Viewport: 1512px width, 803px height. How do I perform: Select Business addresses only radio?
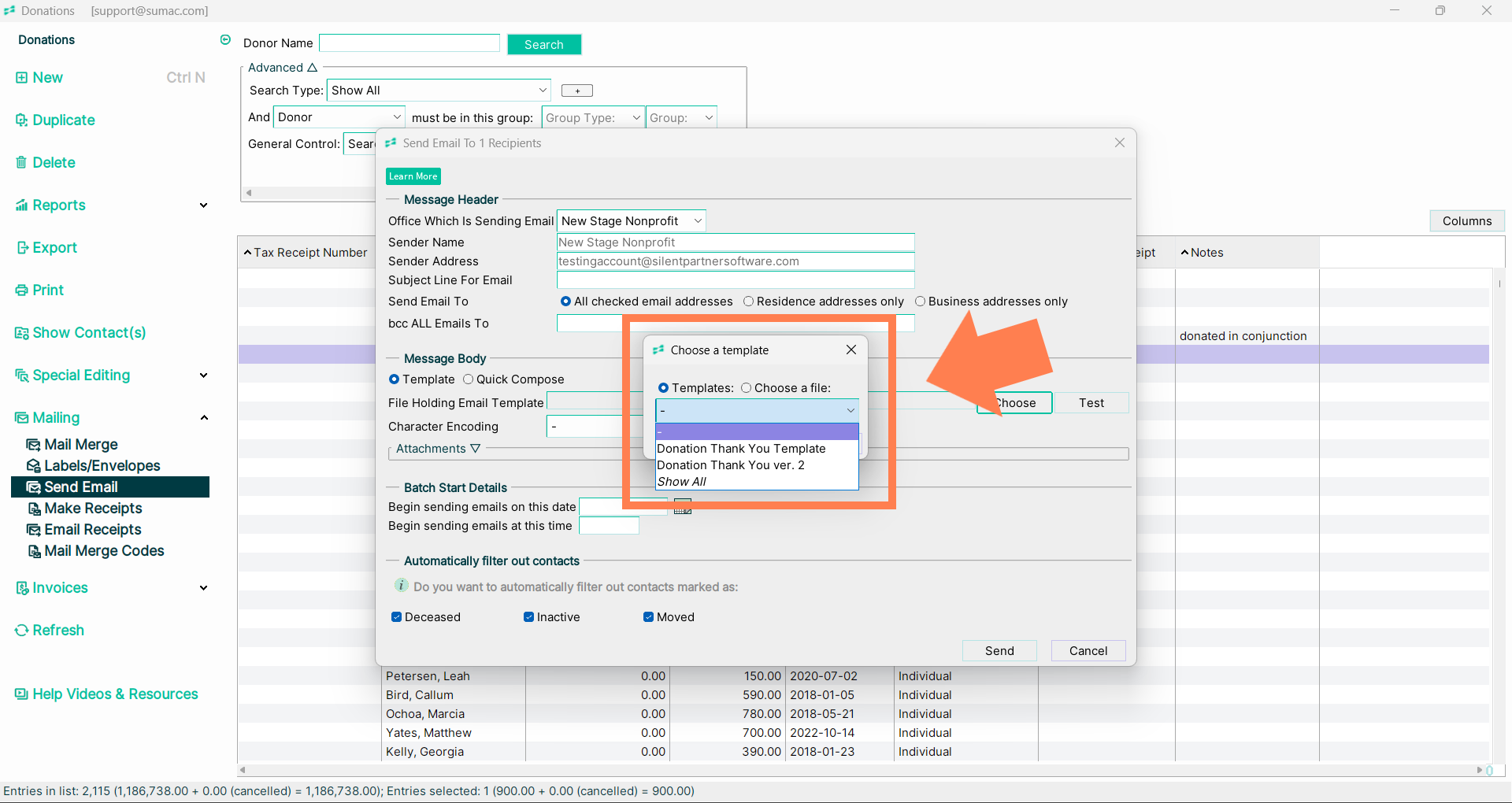920,302
